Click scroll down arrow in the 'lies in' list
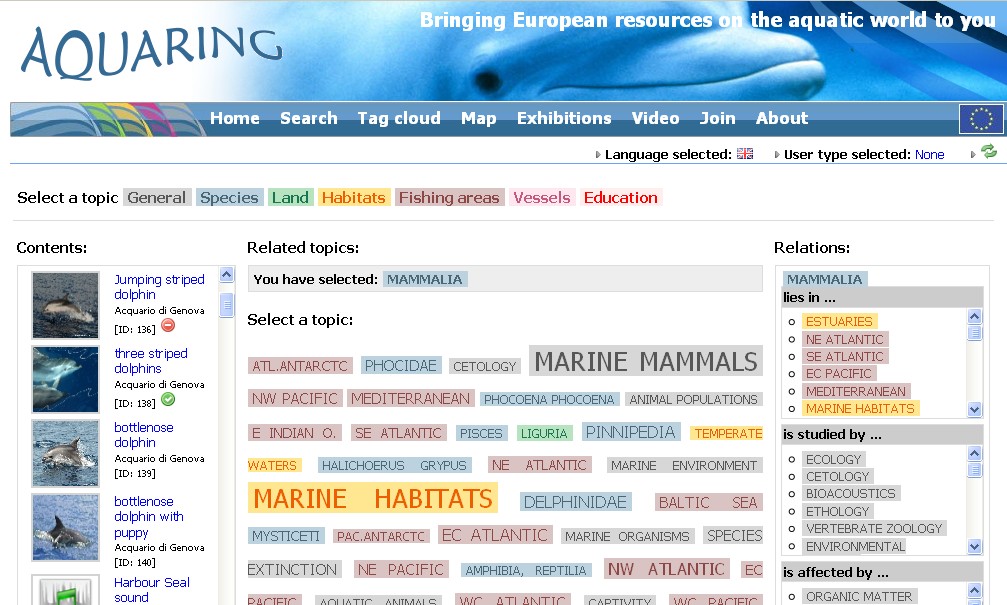The image size is (1007, 605). pos(974,409)
